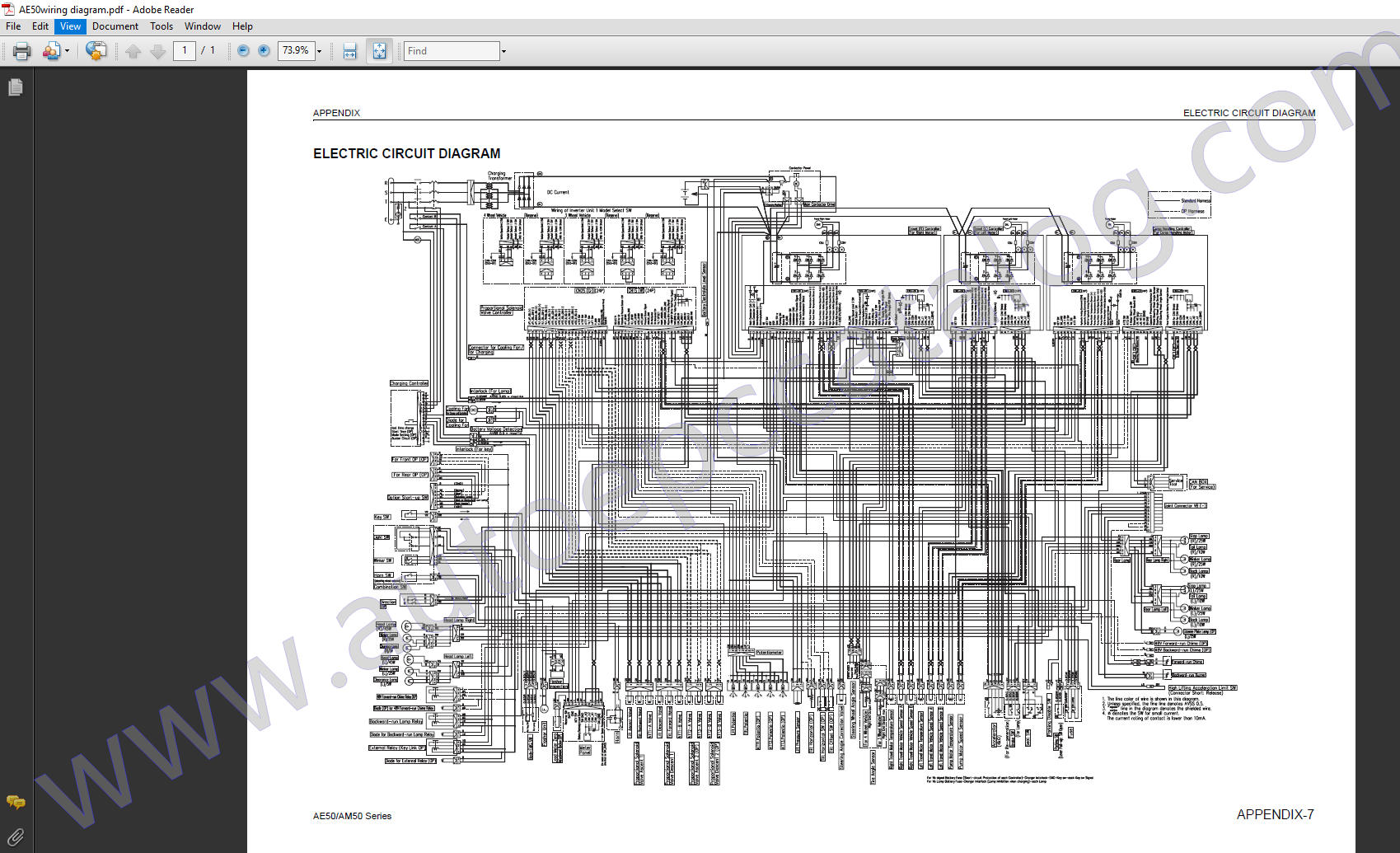Toggle the Fit Page view mode
The height and width of the screenshot is (853, 1400).
coord(379,50)
